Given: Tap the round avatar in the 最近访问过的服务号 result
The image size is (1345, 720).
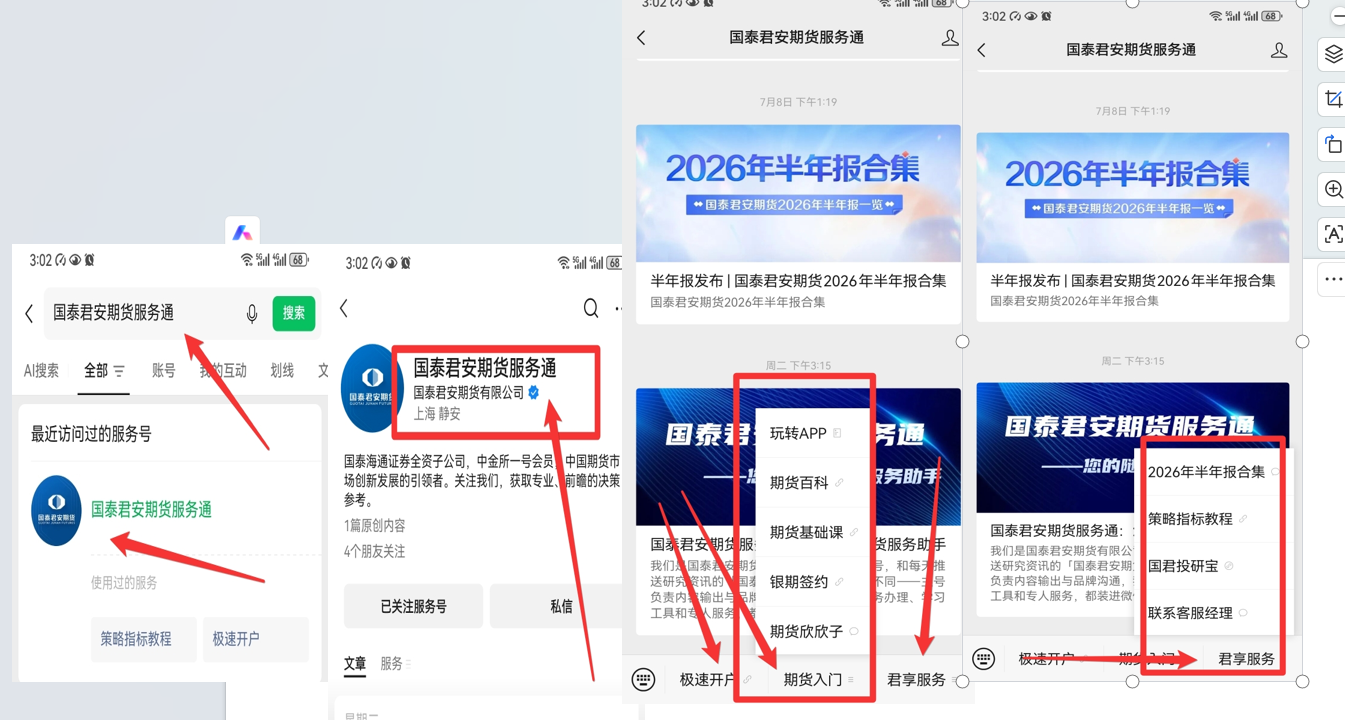Looking at the screenshot, I should (x=56, y=510).
